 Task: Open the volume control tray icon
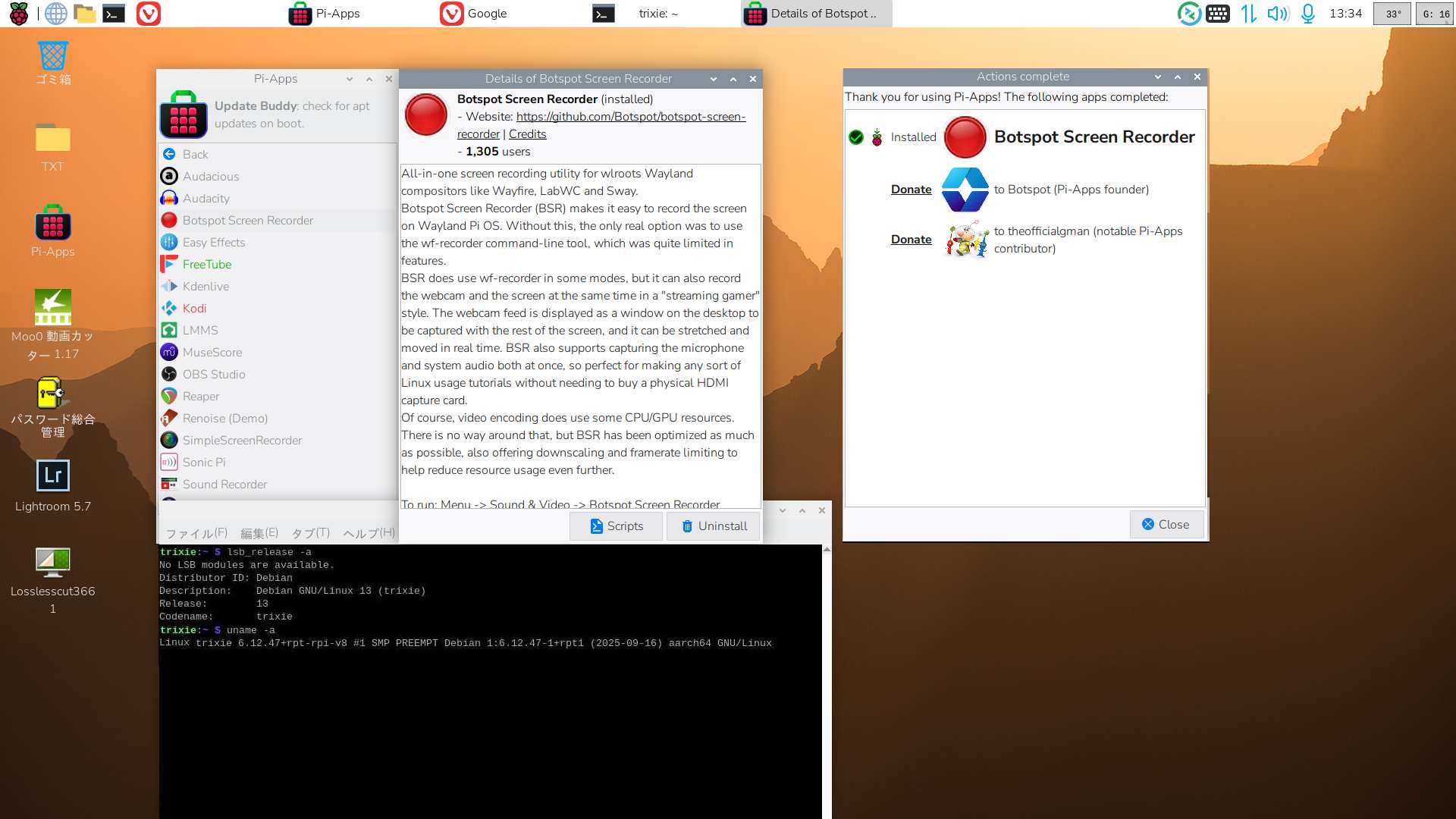(1278, 14)
